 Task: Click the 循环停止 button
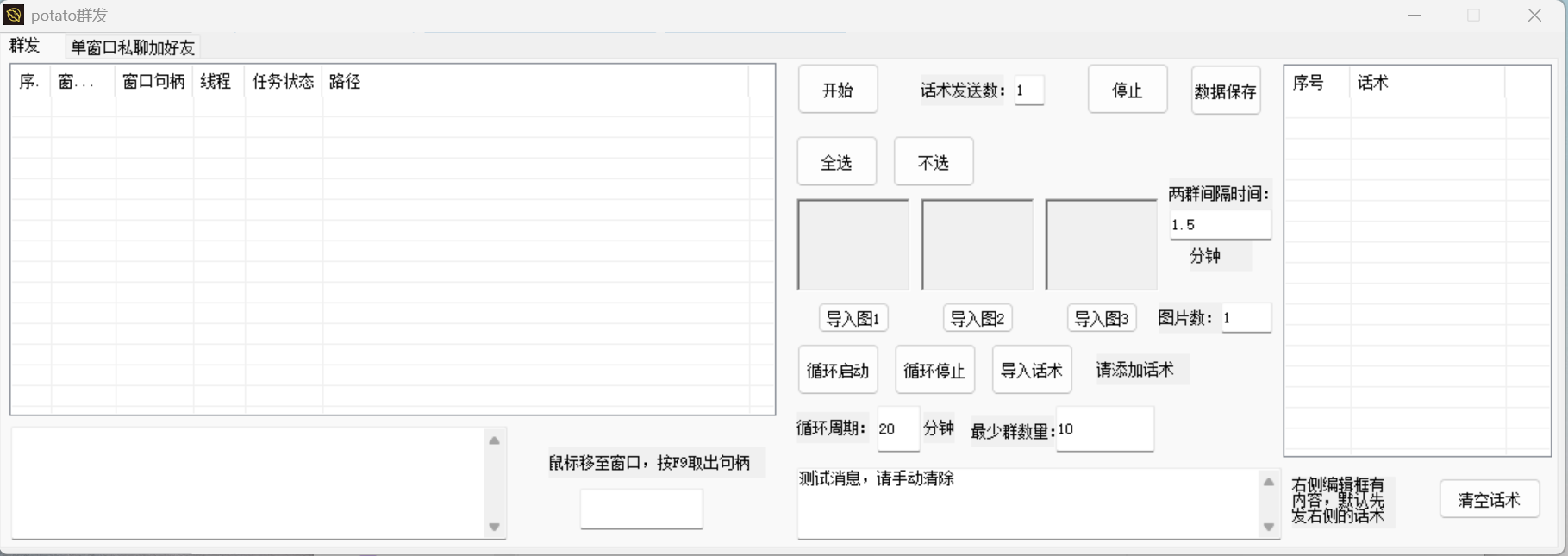[934, 371]
